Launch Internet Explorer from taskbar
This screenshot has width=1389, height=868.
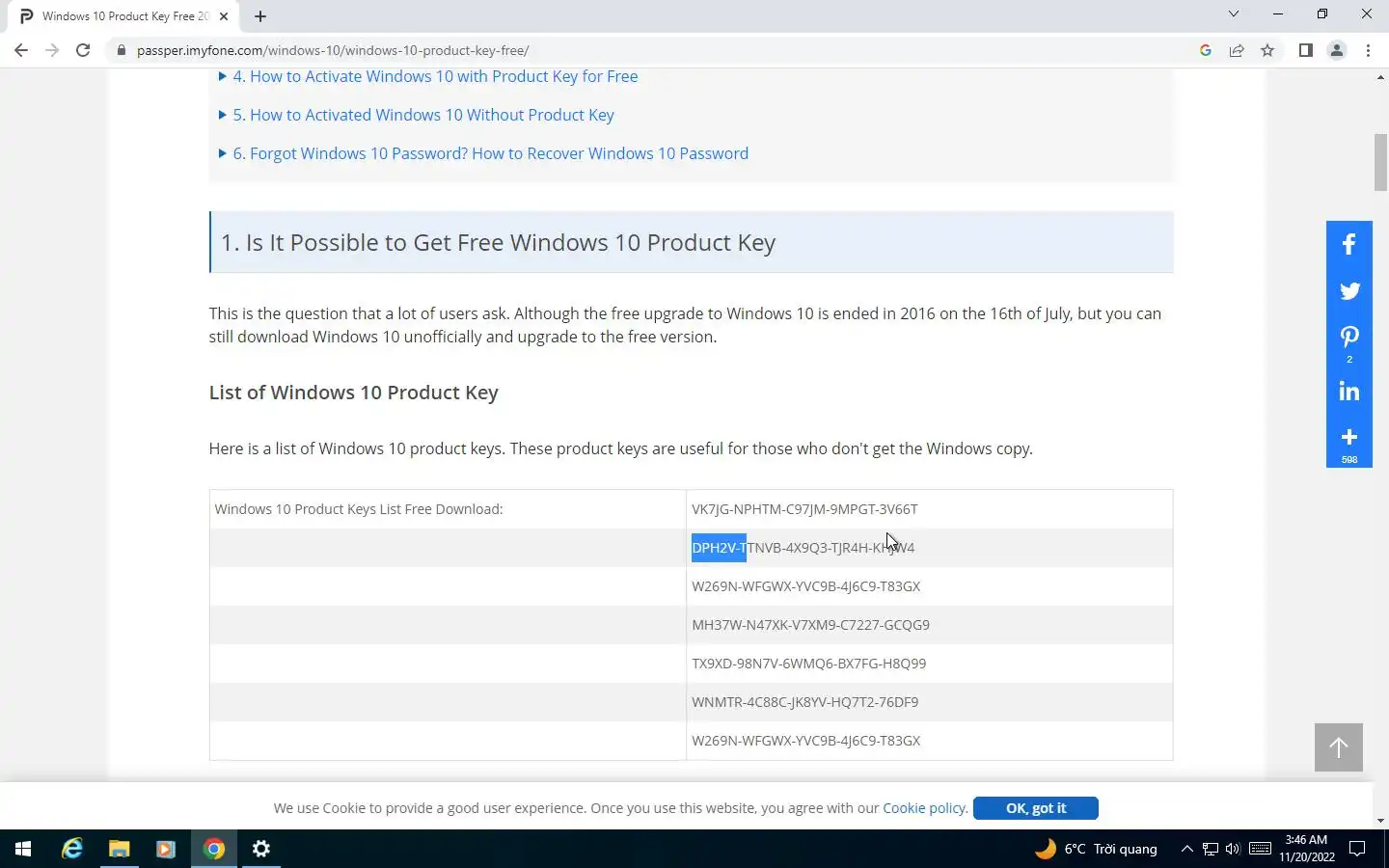point(72,849)
